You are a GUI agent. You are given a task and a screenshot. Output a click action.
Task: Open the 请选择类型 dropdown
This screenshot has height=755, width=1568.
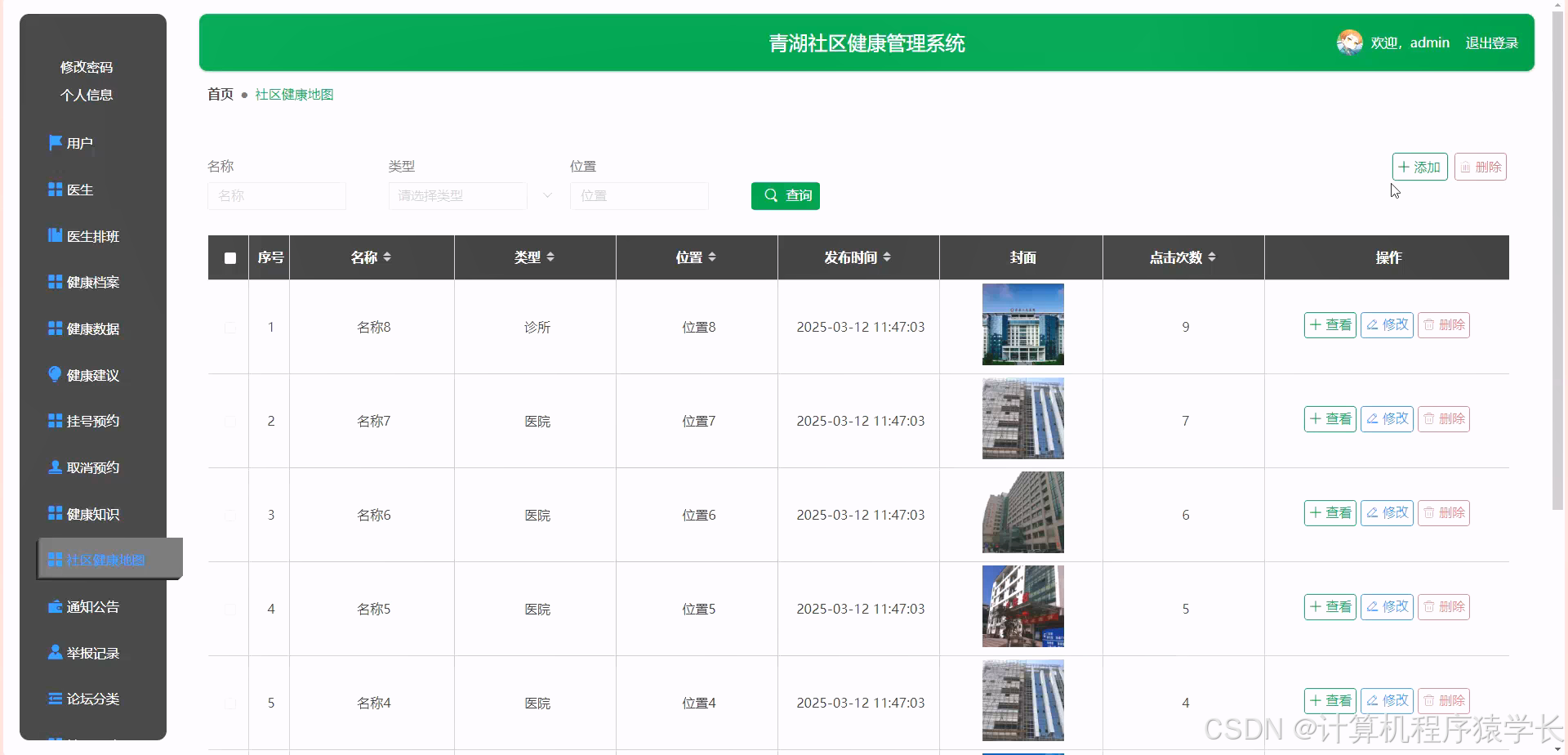(457, 195)
